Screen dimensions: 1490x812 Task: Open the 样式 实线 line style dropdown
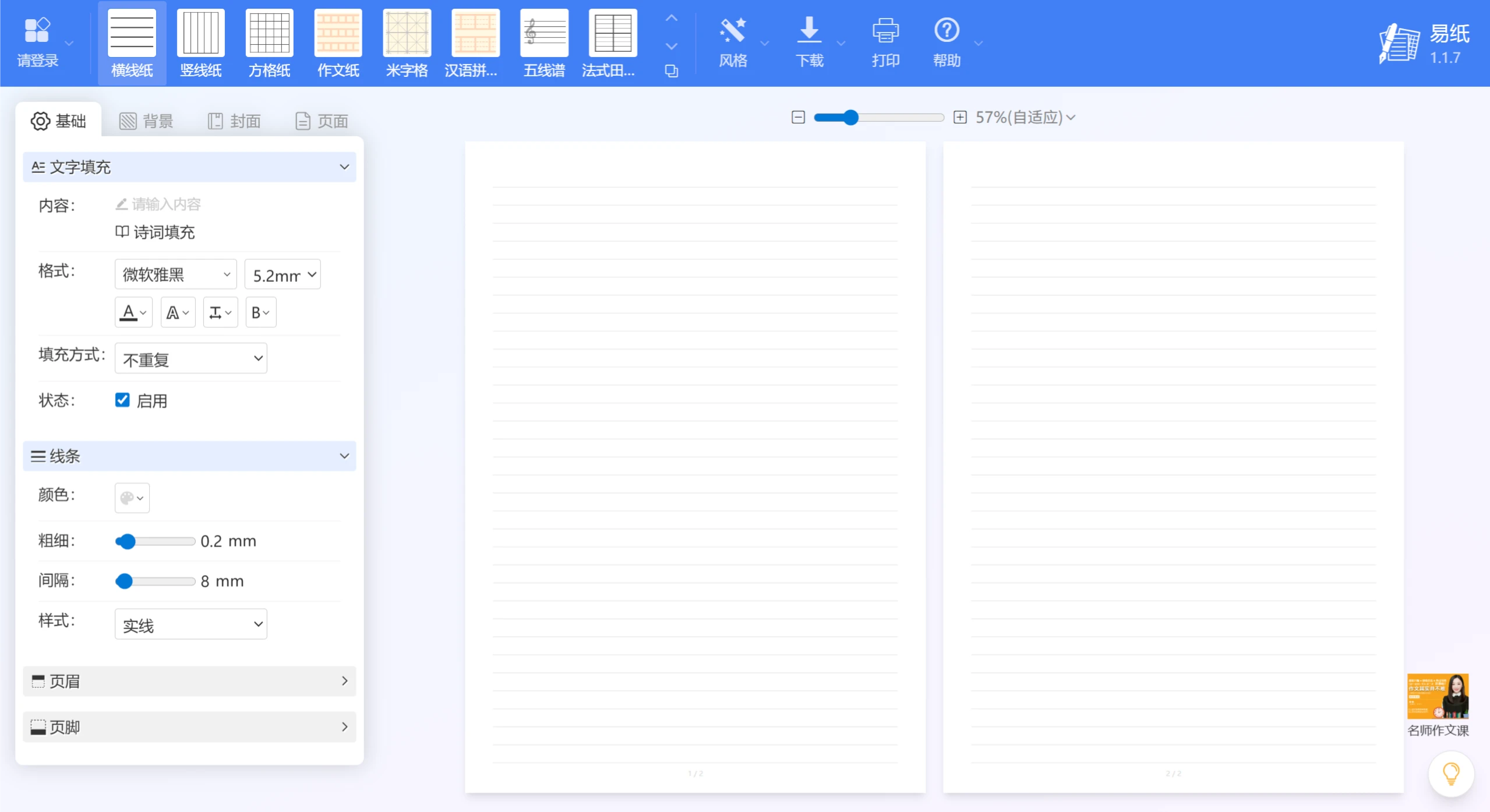(x=190, y=624)
